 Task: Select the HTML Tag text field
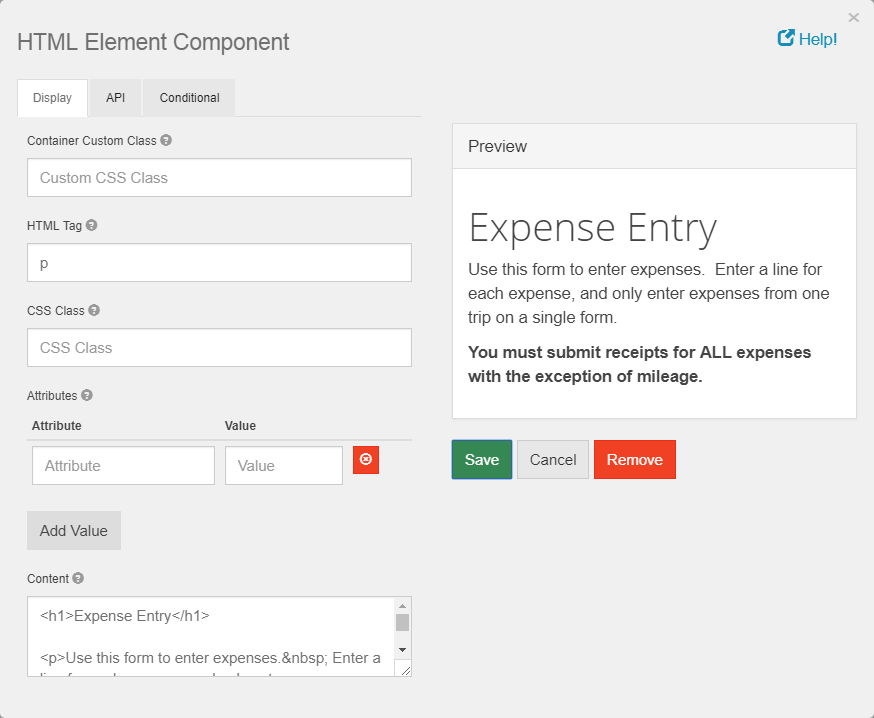pyautogui.click(x=219, y=262)
